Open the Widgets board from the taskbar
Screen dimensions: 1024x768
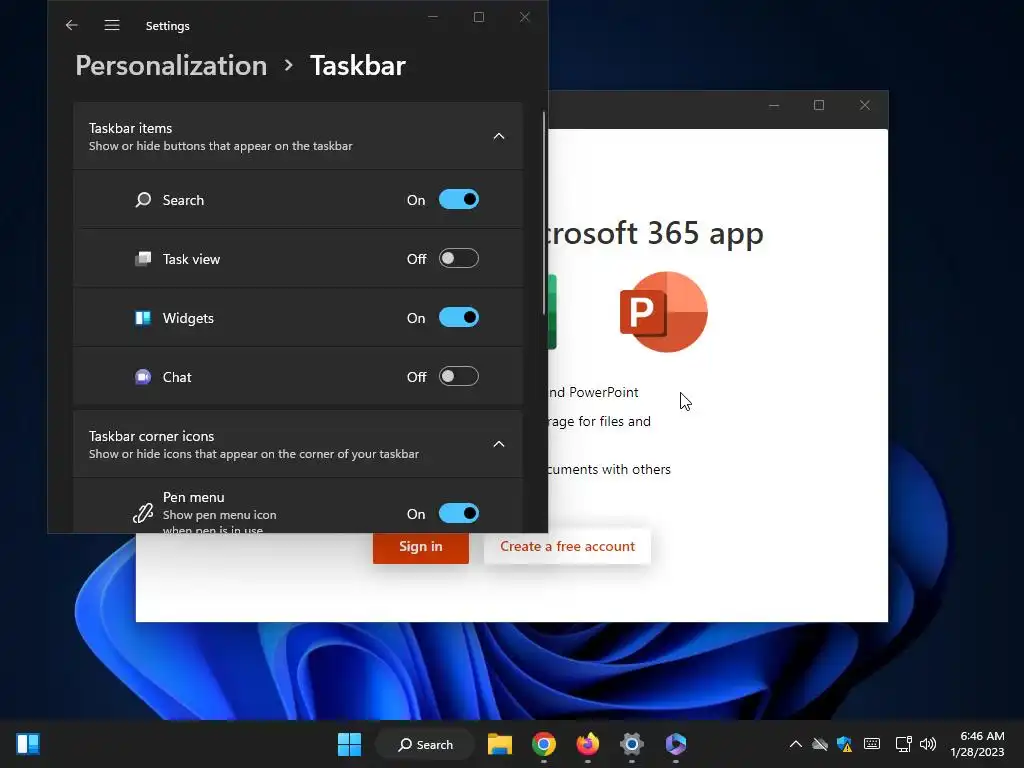[x=28, y=744]
